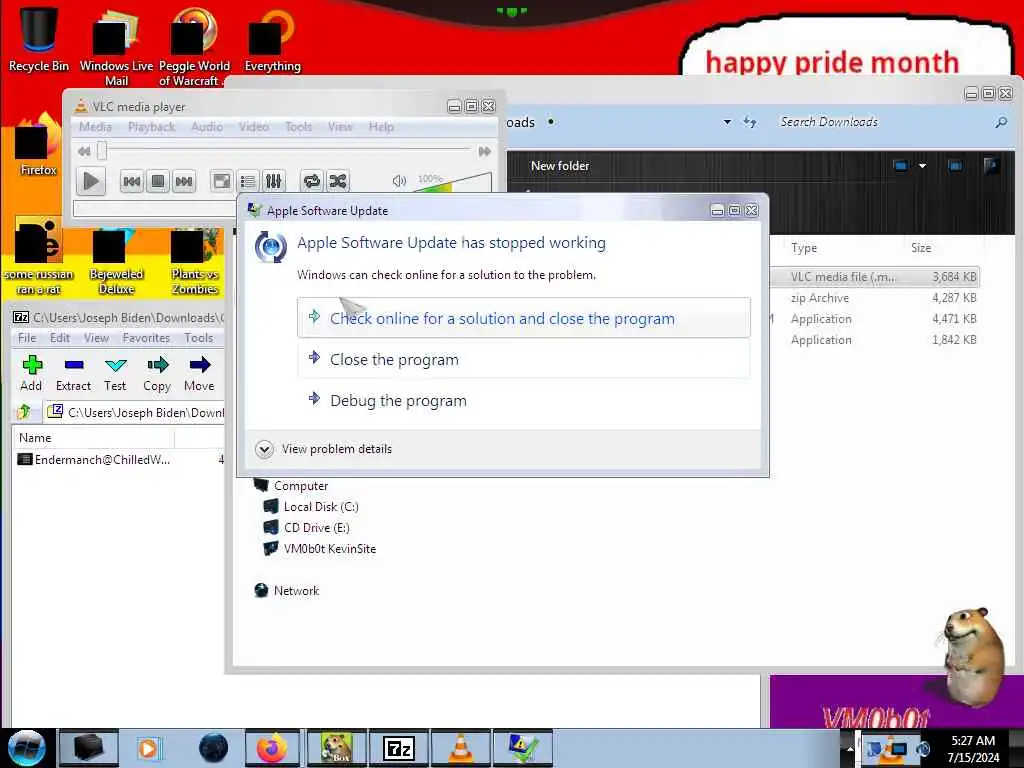Open the VLC Video menu
The height and width of the screenshot is (768, 1024).
pos(253,127)
